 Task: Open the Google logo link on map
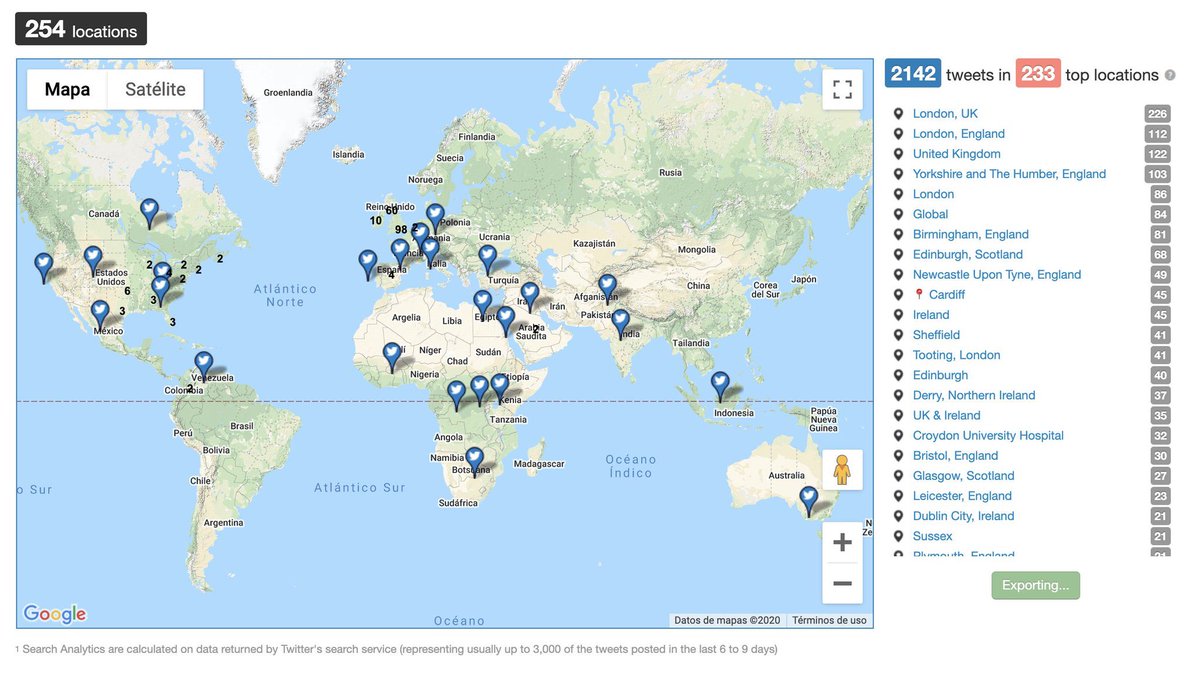coord(55,614)
